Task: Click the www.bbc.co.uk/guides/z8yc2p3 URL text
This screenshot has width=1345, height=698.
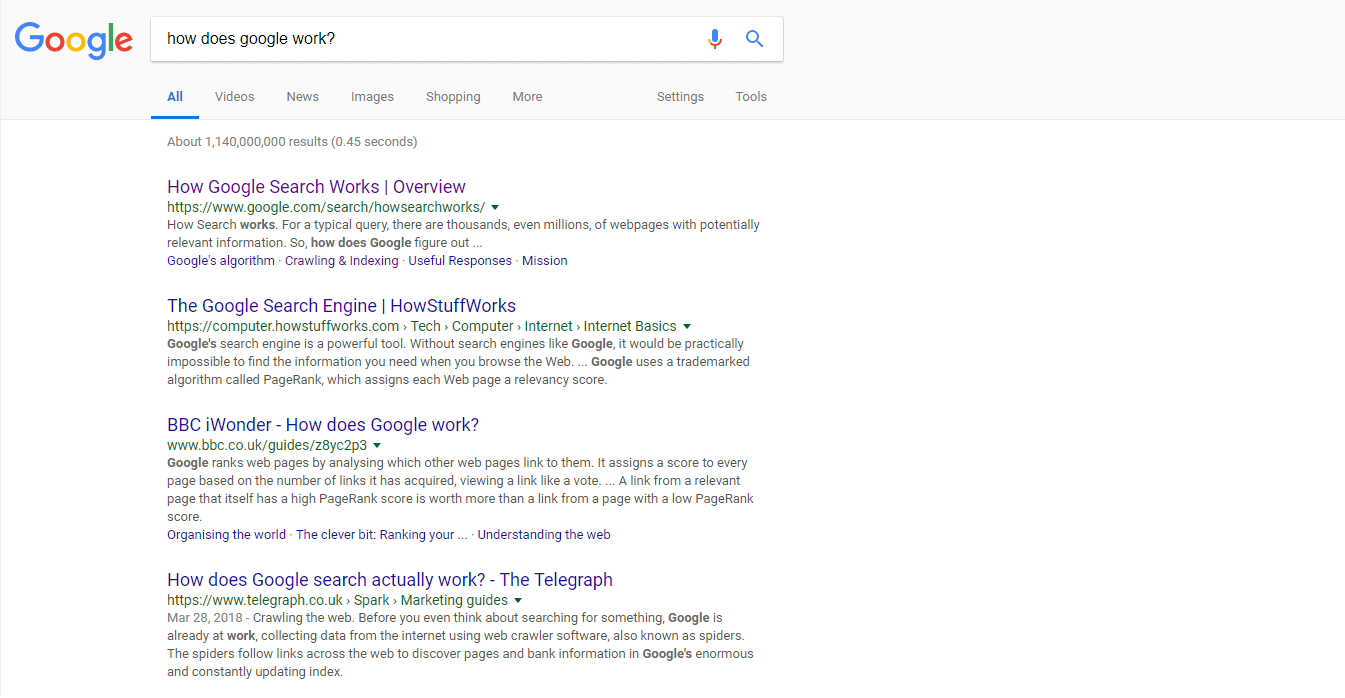Action: click(x=267, y=445)
